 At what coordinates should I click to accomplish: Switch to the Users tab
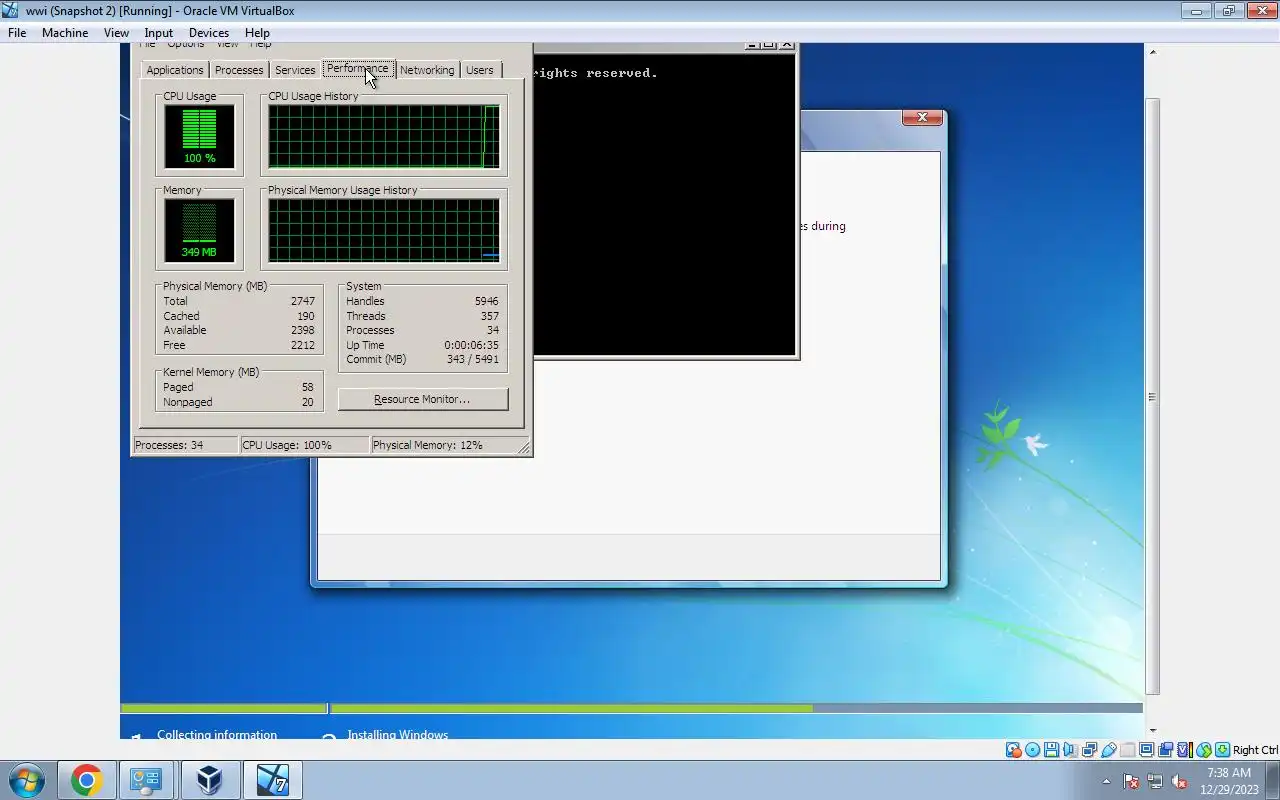point(480,70)
